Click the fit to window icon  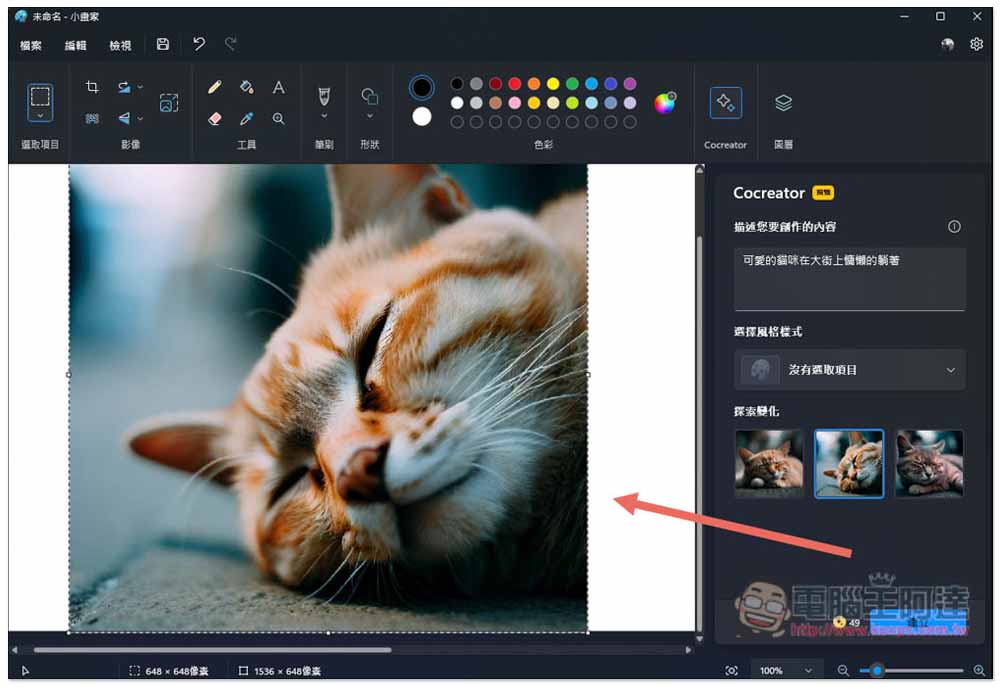[732, 670]
